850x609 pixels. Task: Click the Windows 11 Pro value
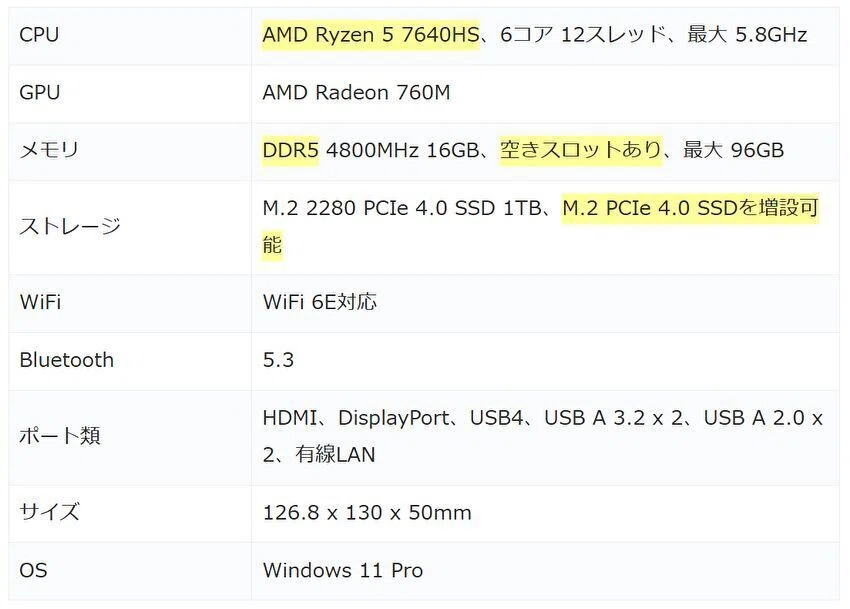tap(343, 570)
